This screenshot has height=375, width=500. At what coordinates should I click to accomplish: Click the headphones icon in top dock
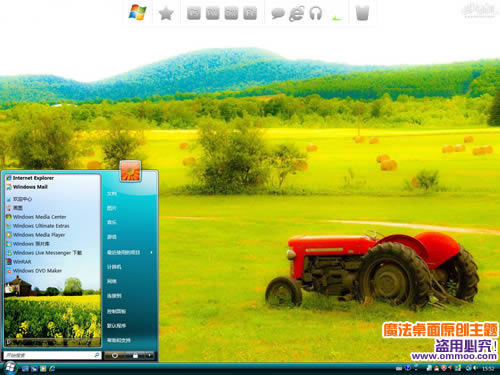(315, 14)
